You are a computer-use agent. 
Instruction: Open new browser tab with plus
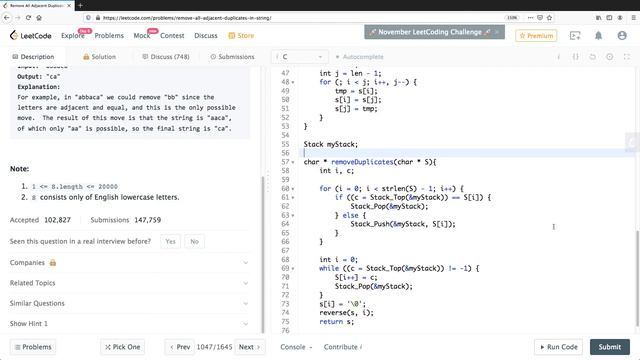click(x=80, y=5)
